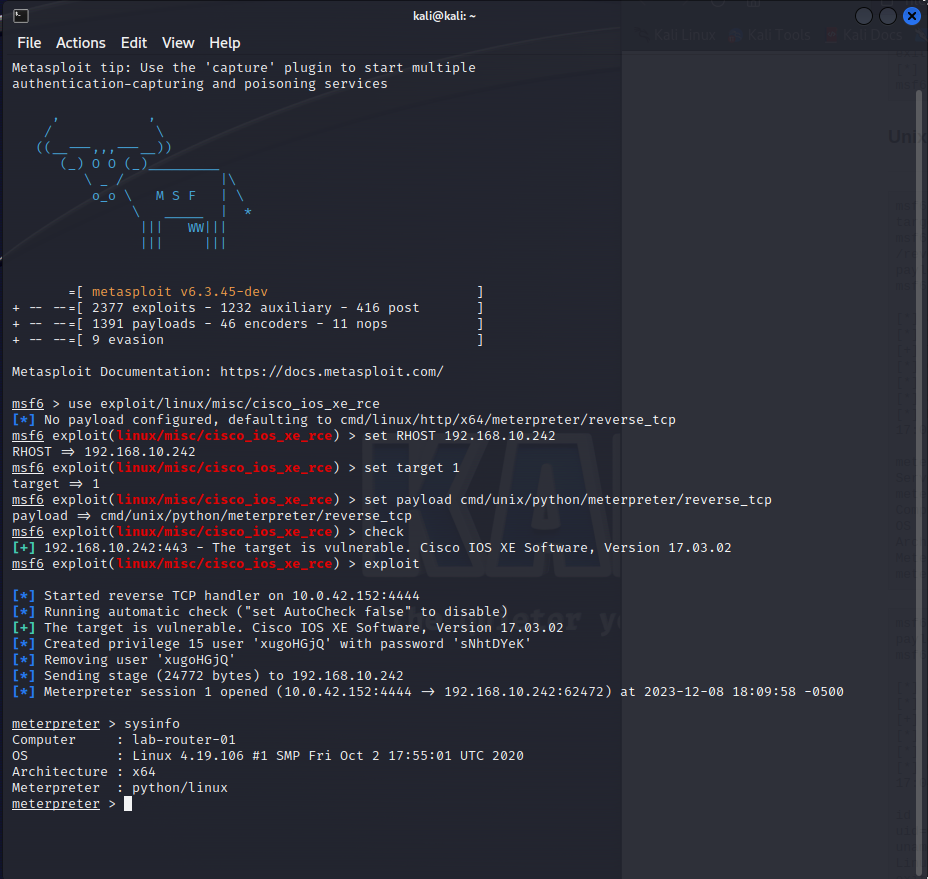The height and width of the screenshot is (879, 928).
Task: Click the 'target => 1' output line
Action: [56, 484]
